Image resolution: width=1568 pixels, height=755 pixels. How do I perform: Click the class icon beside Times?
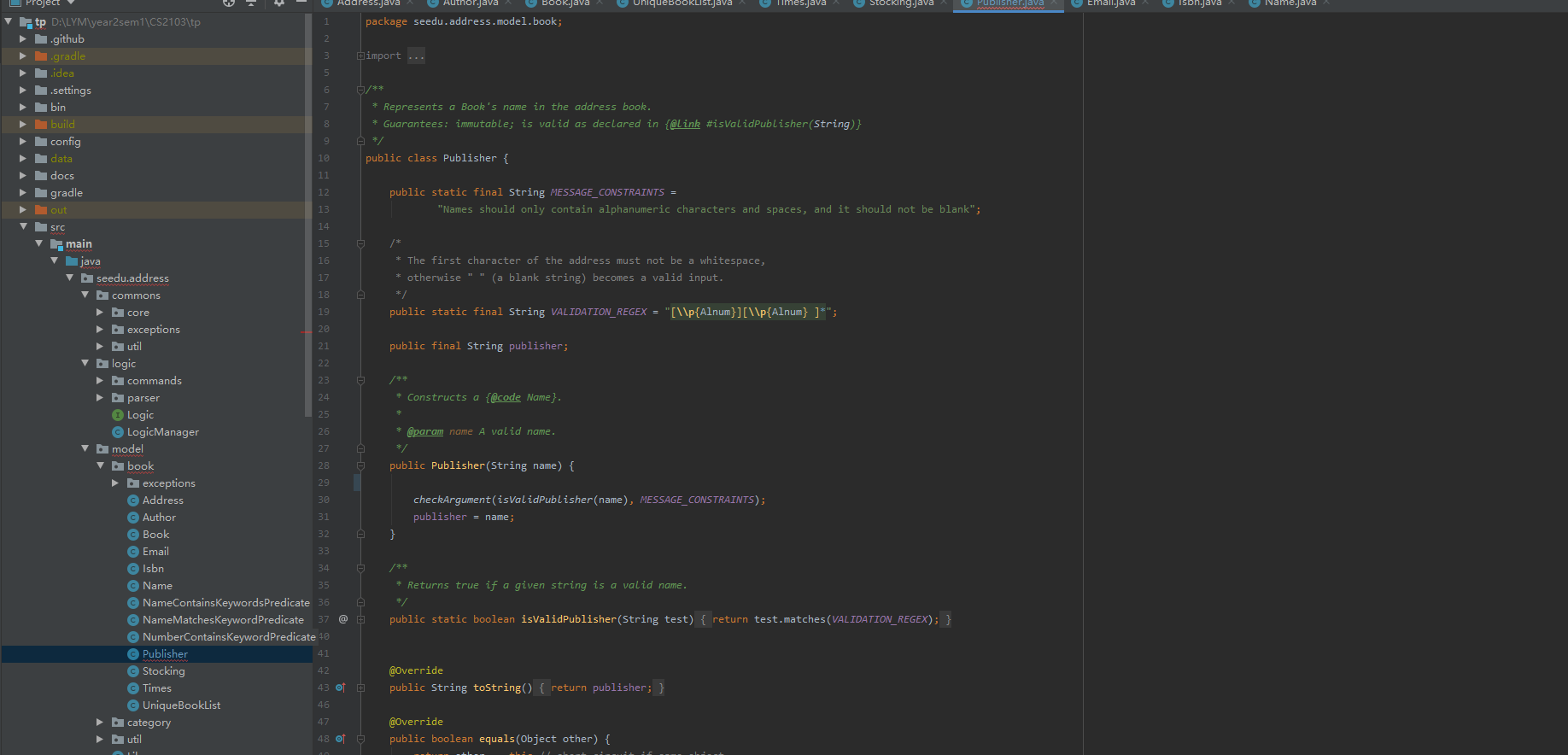133,688
